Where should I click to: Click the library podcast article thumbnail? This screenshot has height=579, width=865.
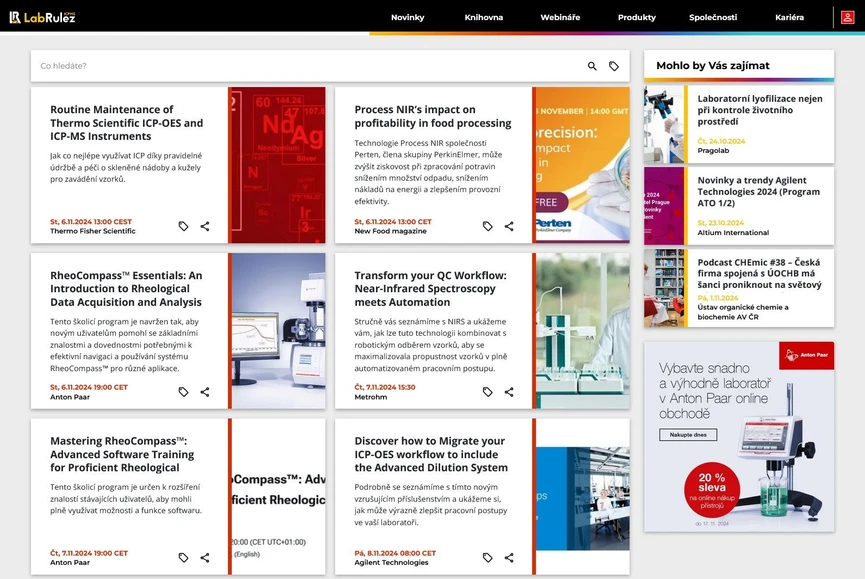664,288
